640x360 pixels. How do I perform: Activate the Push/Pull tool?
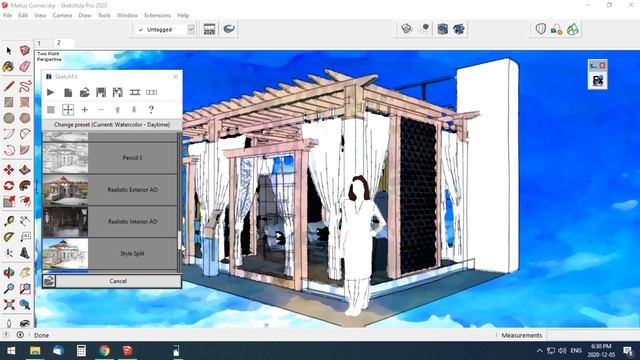click(x=25, y=169)
